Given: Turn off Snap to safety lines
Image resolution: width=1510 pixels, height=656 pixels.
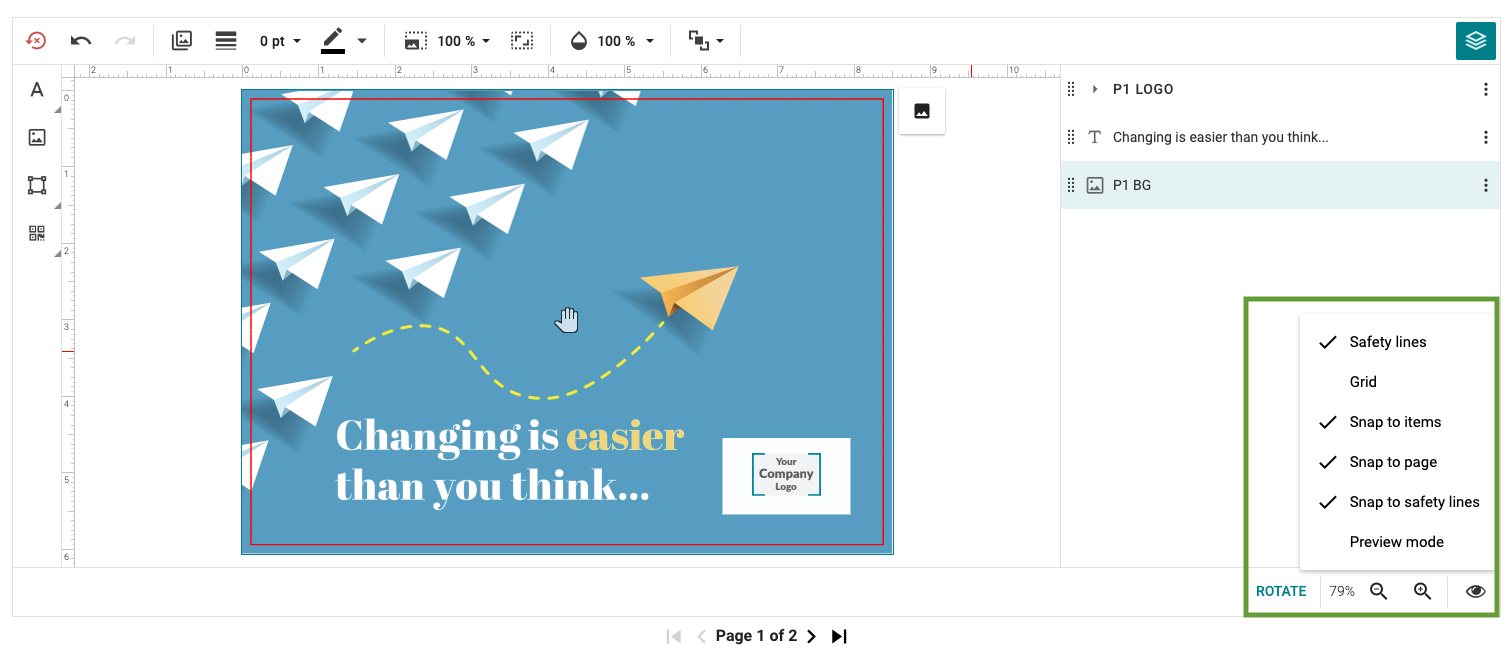Looking at the screenshot, I should (1413, 502).
